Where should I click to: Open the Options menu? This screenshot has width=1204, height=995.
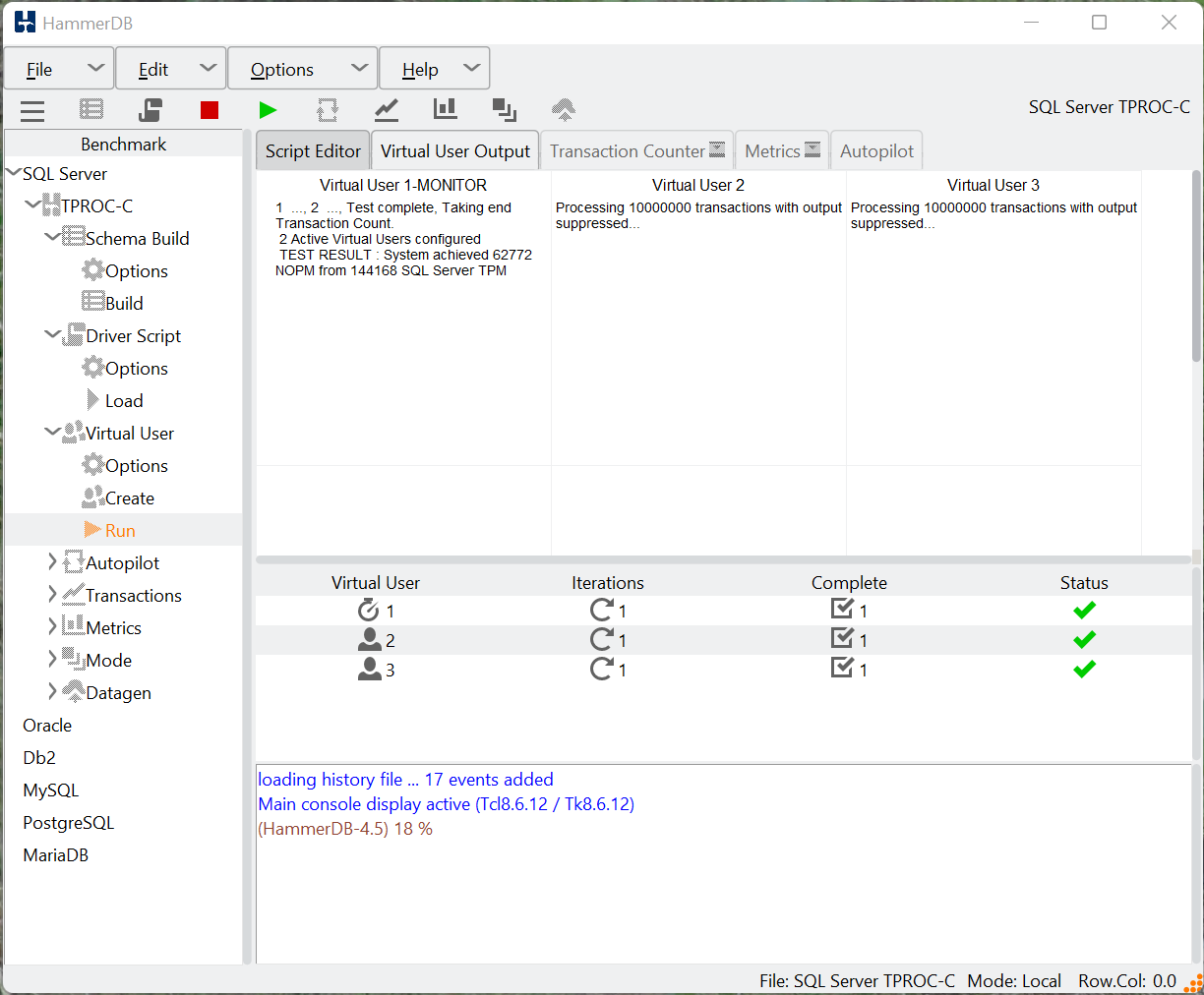[x=282, y=70]
